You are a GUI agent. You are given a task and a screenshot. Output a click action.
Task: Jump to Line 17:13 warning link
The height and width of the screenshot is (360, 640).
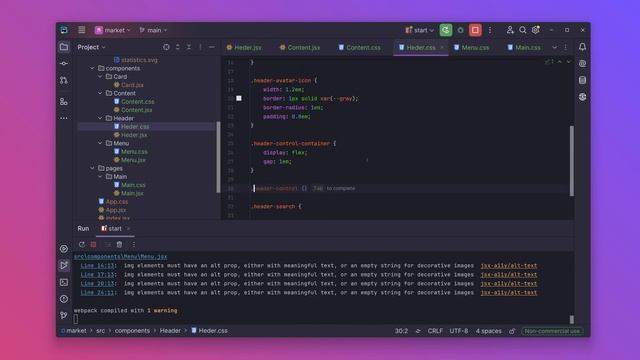(x=98, y=275)
